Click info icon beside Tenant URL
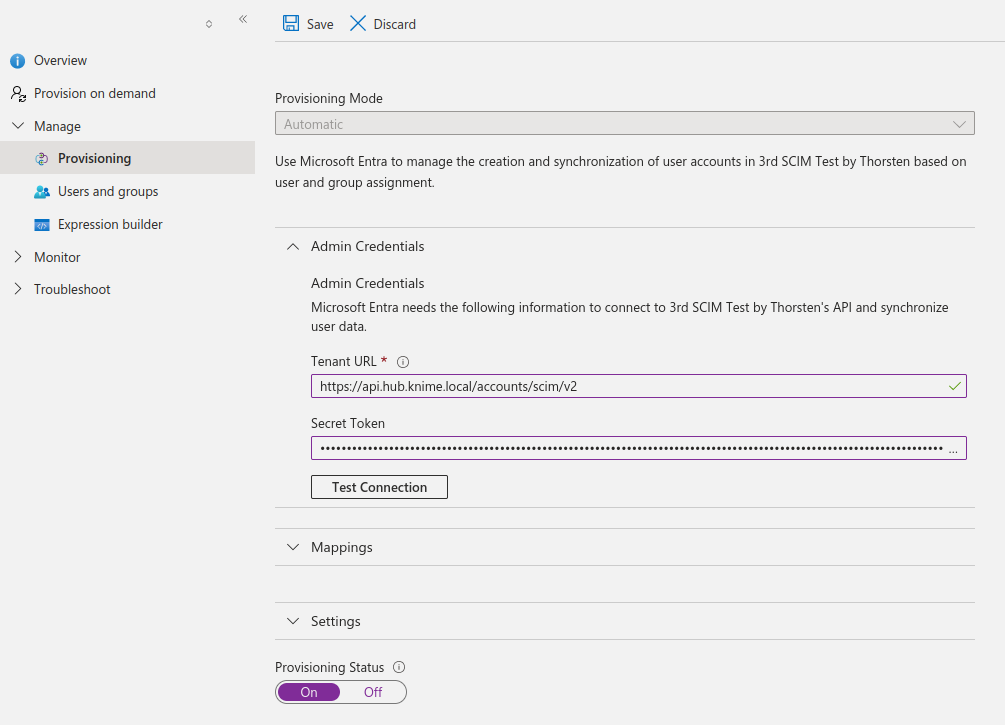The width and height of the screenshot is (1005, 725). click(x=404, y=362)
